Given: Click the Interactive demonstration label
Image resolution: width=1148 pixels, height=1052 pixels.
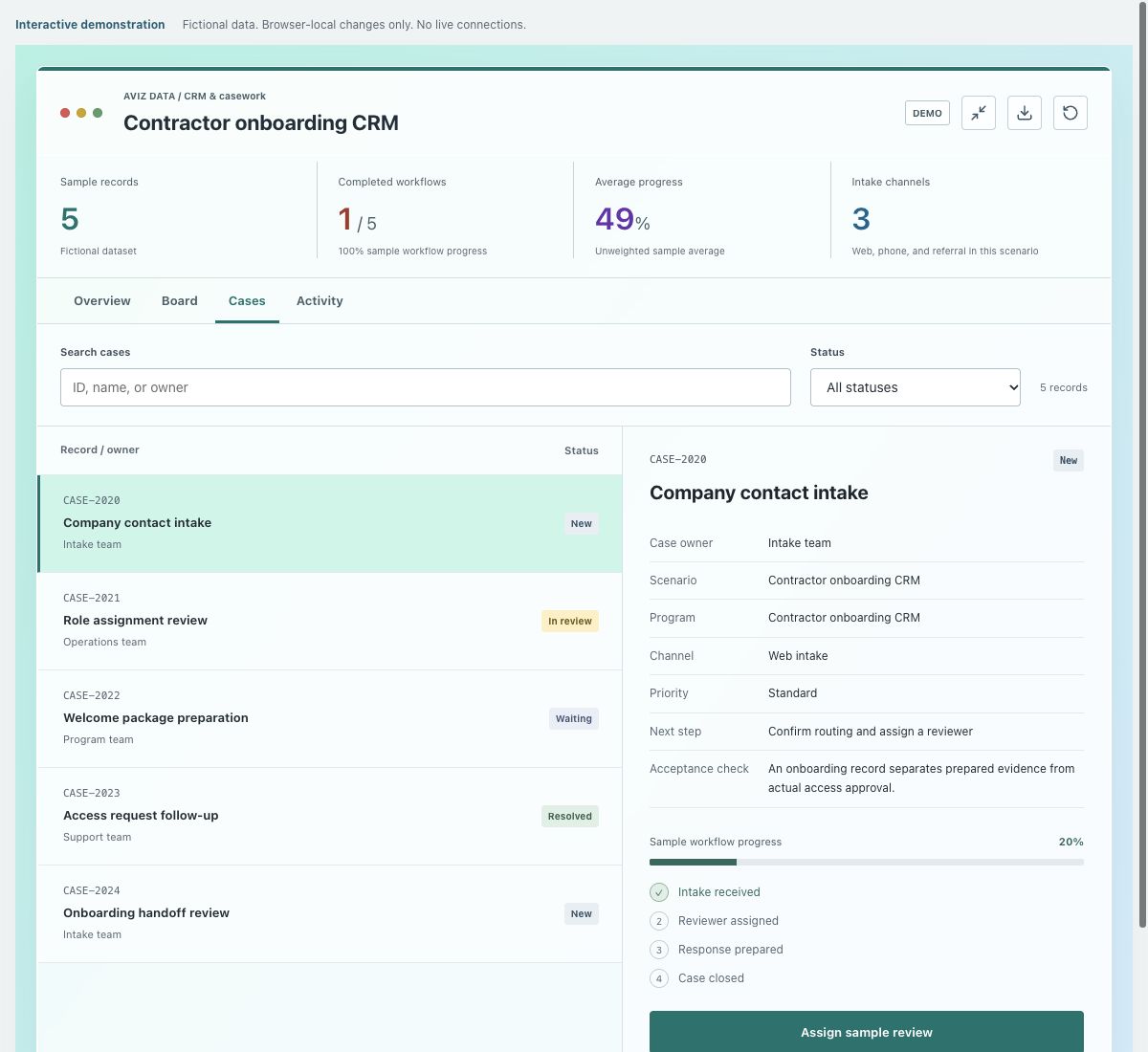Looking at the screenshot, I should tap(90, 25).
